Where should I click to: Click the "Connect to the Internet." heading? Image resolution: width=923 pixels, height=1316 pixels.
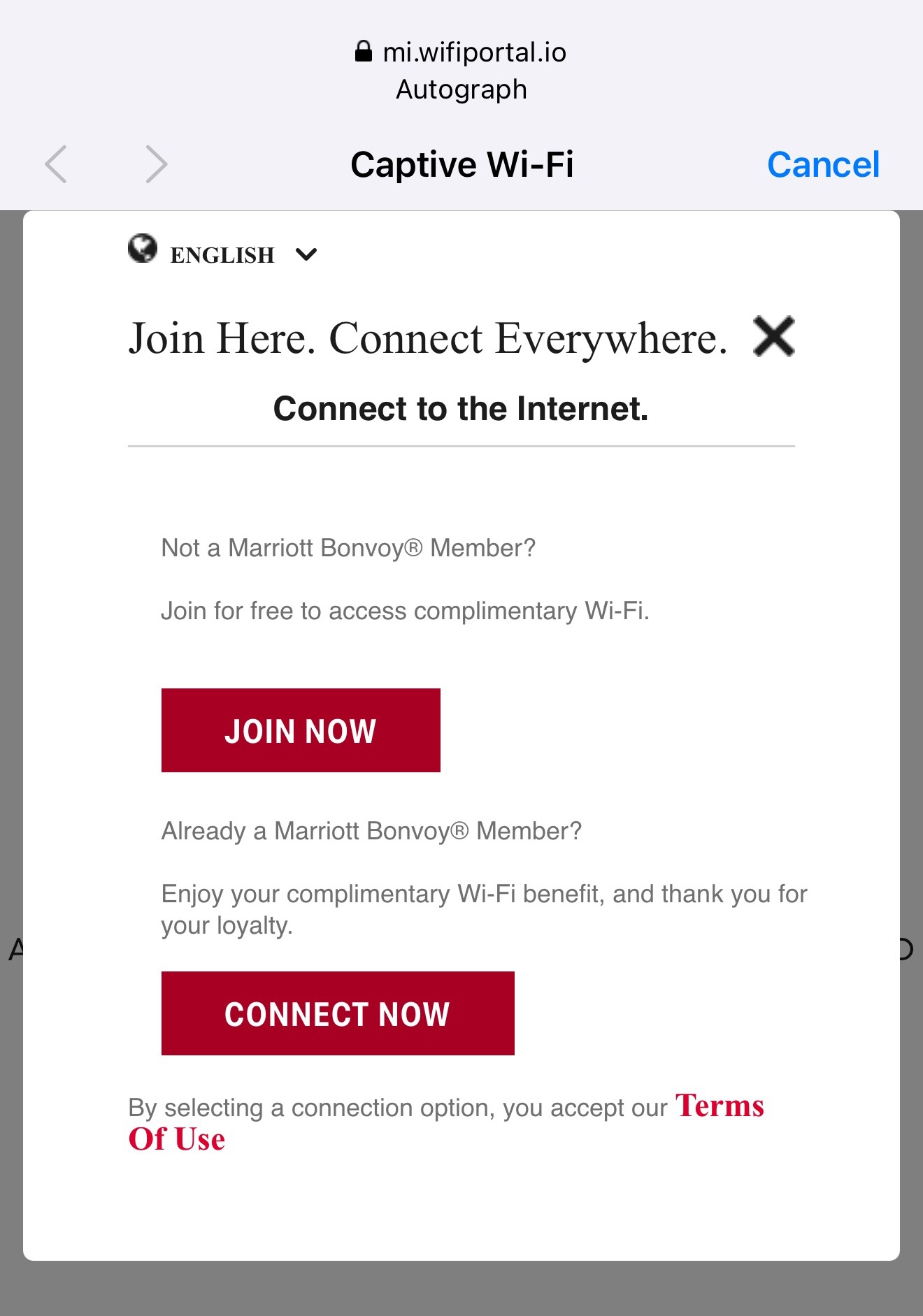(x=461, y=409)
